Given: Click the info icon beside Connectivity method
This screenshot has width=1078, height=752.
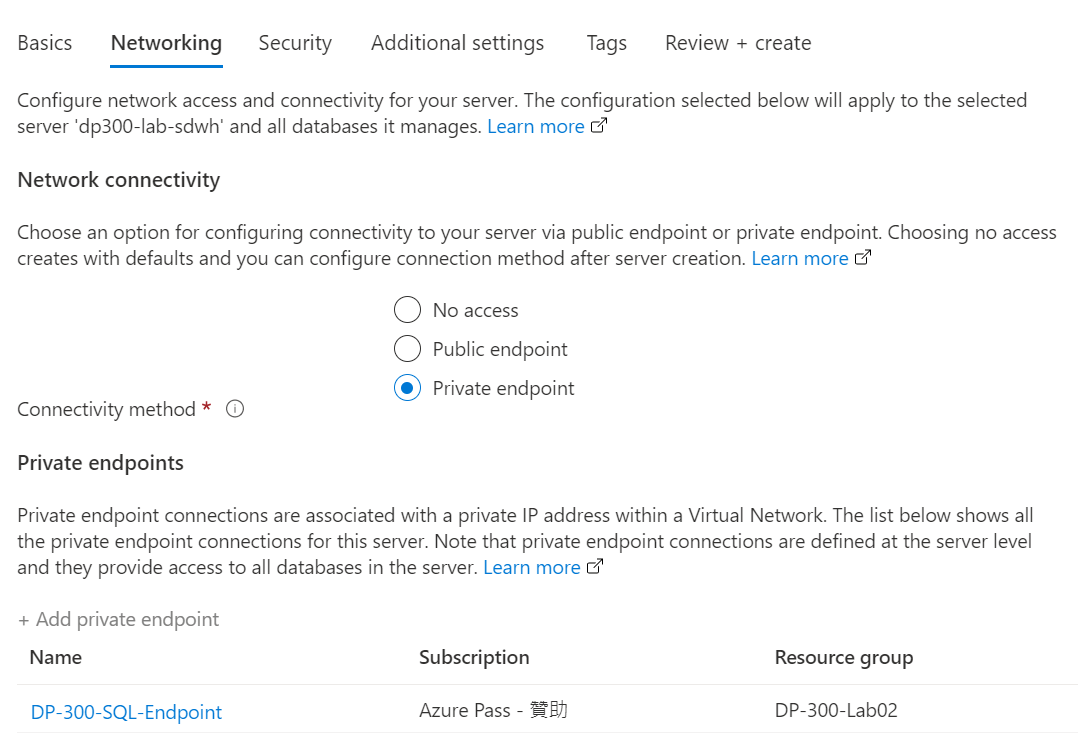Looking at the screenshot, I should [235, 409].
